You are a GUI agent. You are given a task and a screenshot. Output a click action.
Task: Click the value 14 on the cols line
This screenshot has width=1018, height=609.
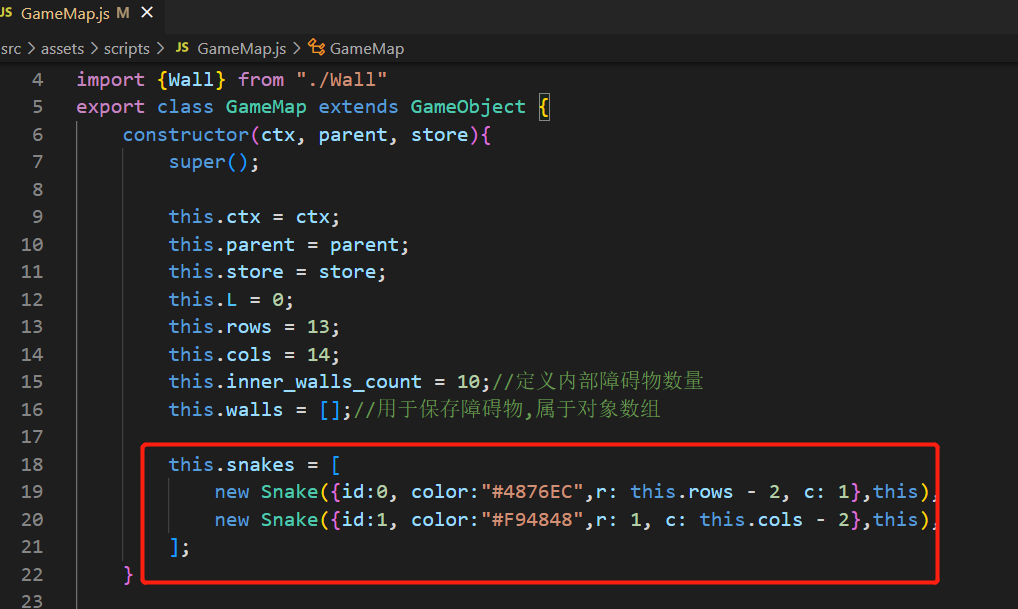click(318, 354)
